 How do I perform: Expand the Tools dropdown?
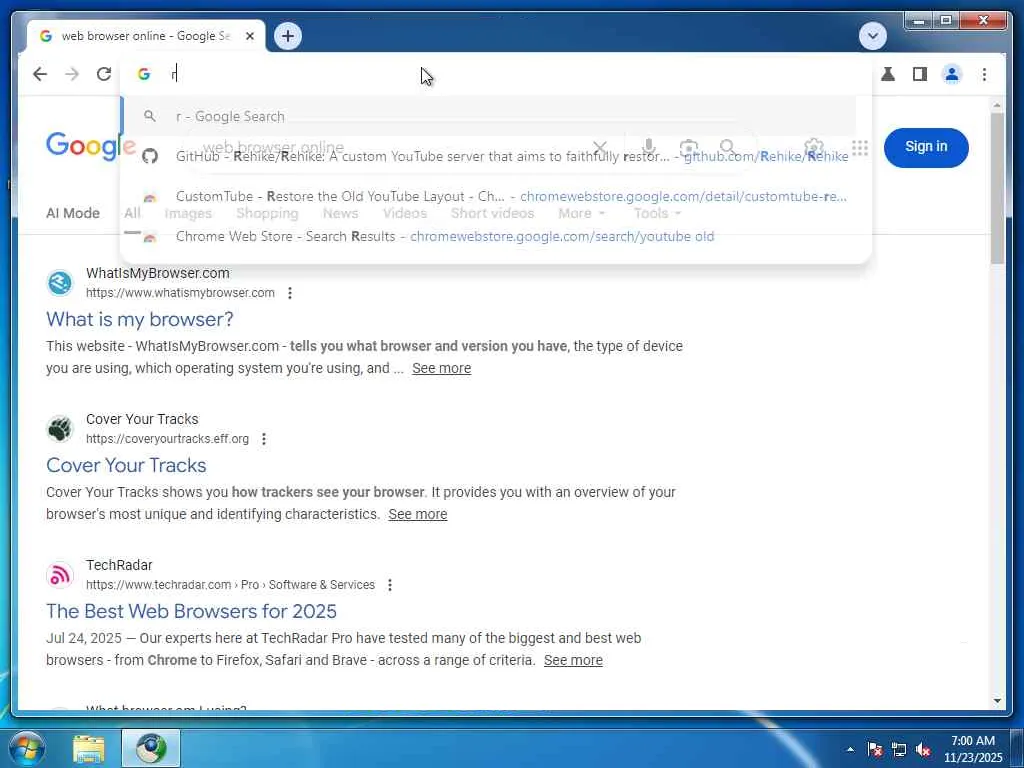pos(656,213)
